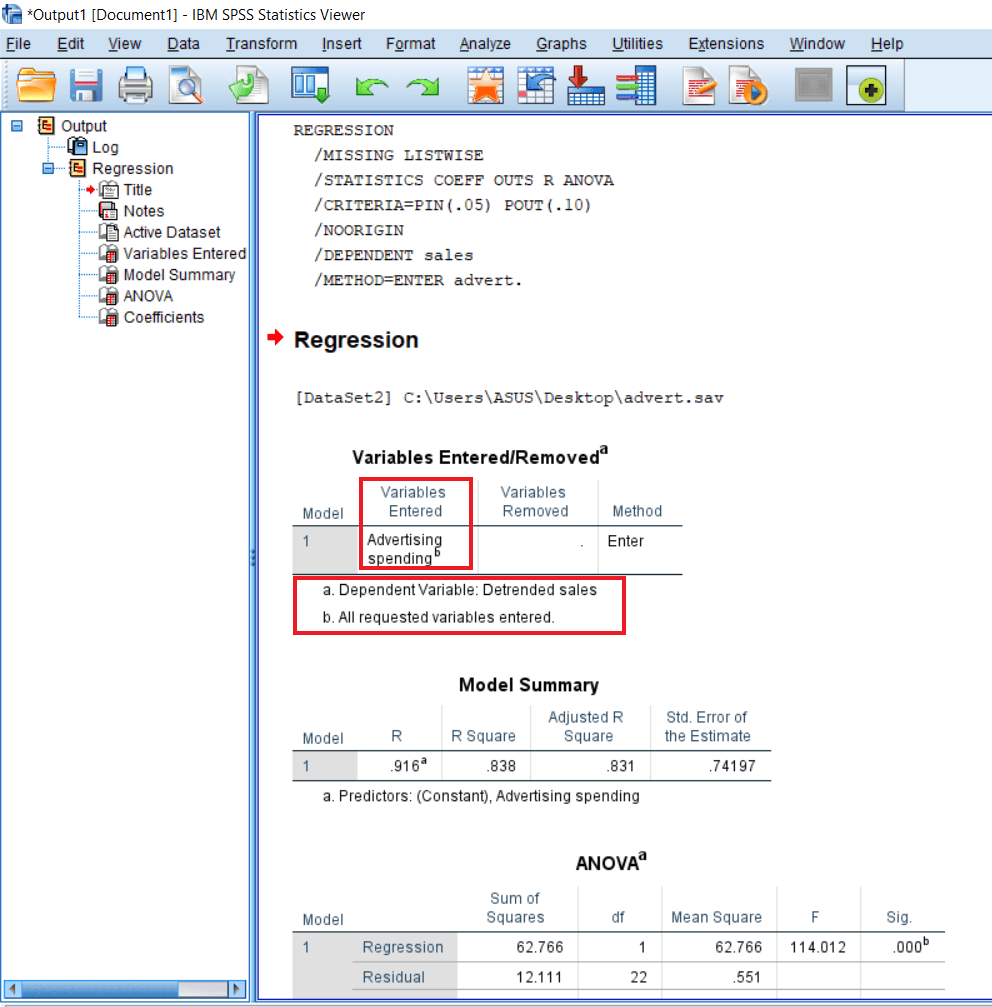
Task: Click the Recall recent dialogs icon
Action: tap(311, 85)
